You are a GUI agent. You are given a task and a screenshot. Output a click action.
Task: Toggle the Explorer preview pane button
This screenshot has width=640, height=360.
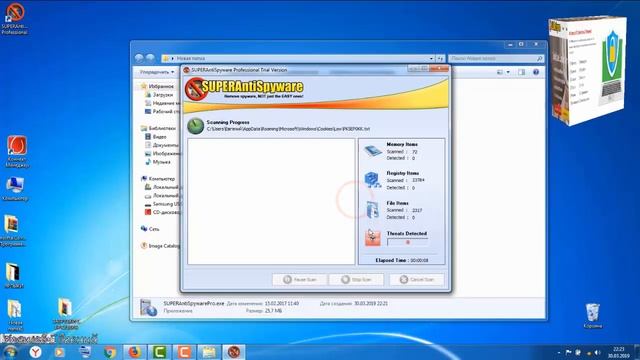522,72
